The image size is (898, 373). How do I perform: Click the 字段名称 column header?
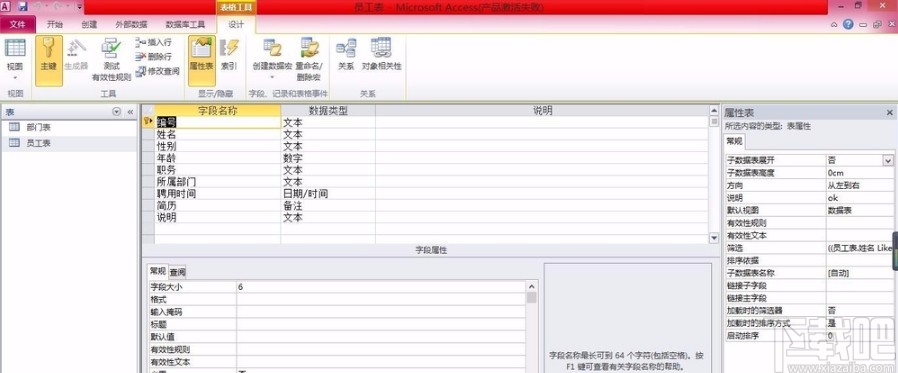click(x=218, y=111)
